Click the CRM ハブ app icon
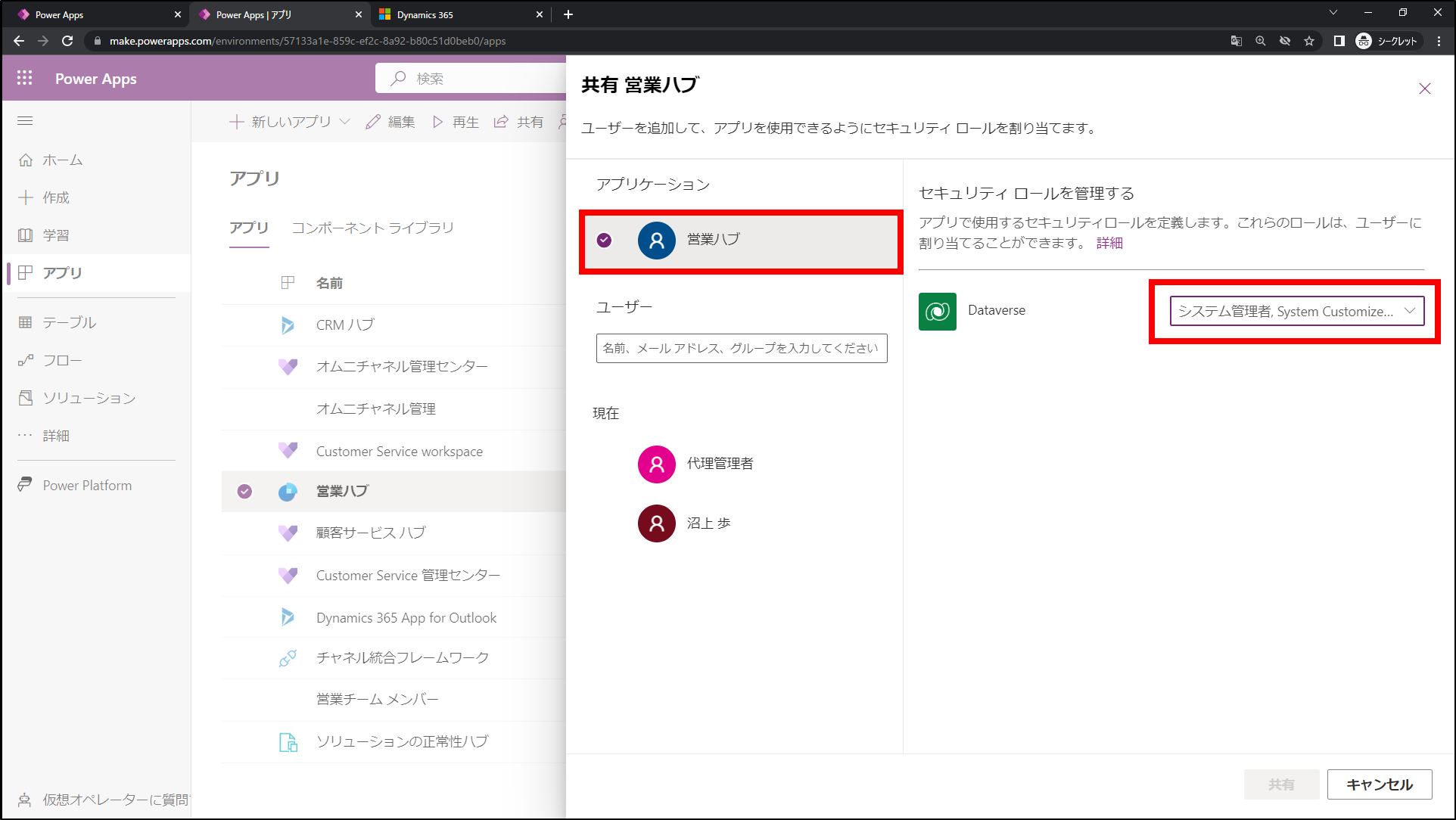This screenshot has height=820, width=1456. (288, 325)
